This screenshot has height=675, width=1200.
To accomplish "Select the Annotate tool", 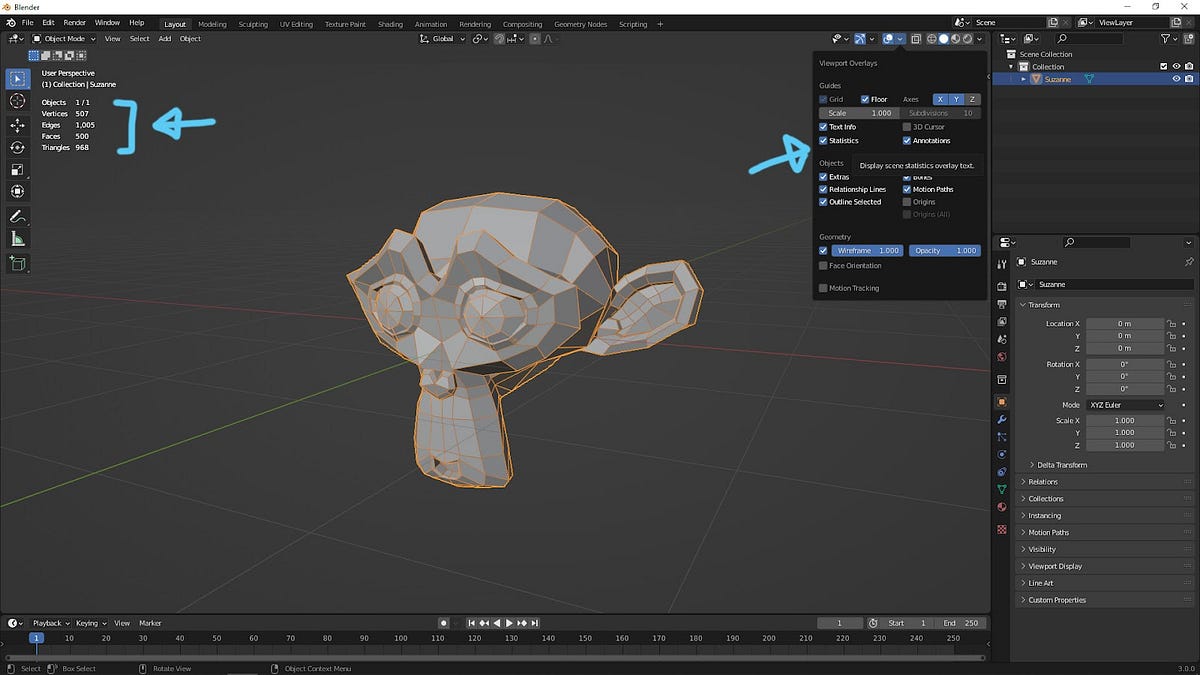I will 17,217.
